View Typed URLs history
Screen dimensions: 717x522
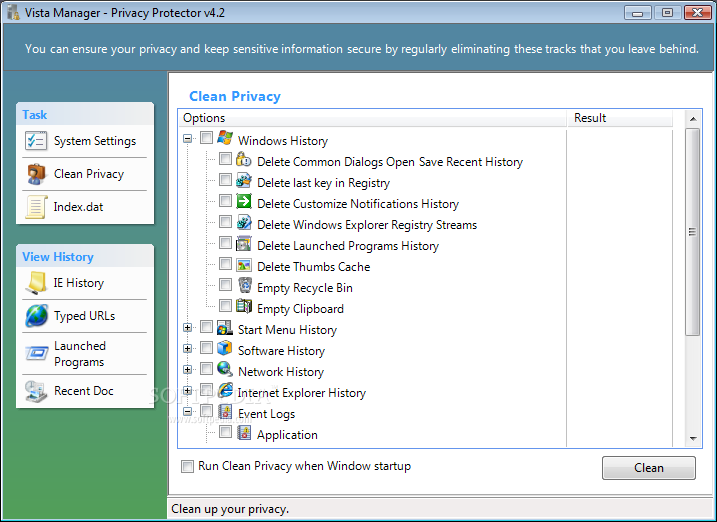[x=85, y=316]
